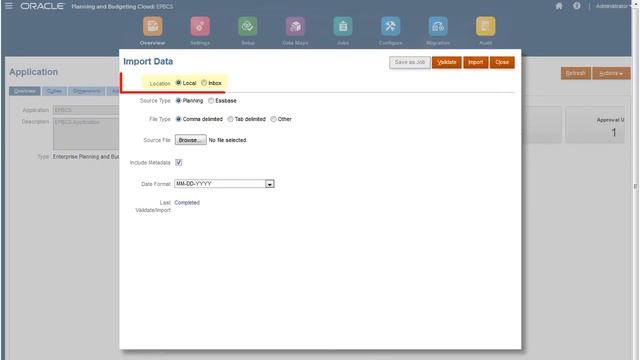Select Tab delimited file type
The width and height of the screenshot is (640, 360).
click(230, 119)
